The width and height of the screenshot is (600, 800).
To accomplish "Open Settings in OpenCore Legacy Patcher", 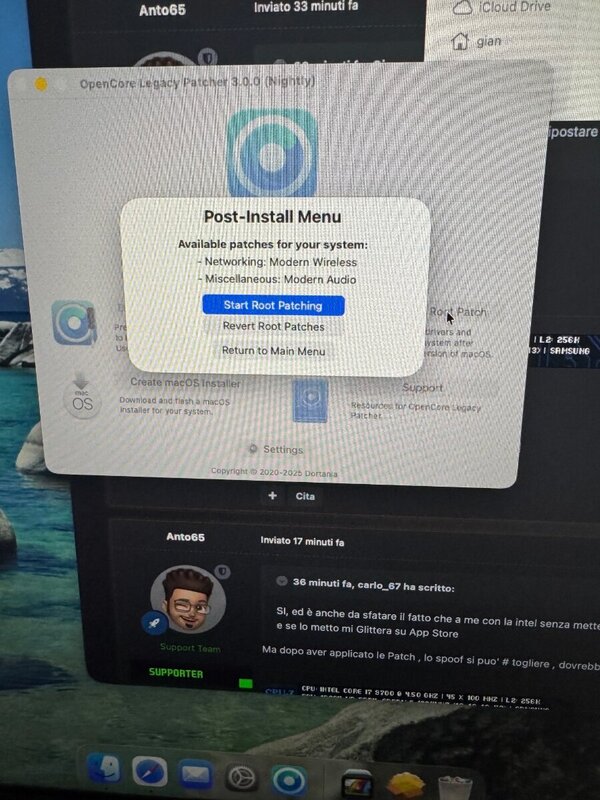I will pos(283,449).
